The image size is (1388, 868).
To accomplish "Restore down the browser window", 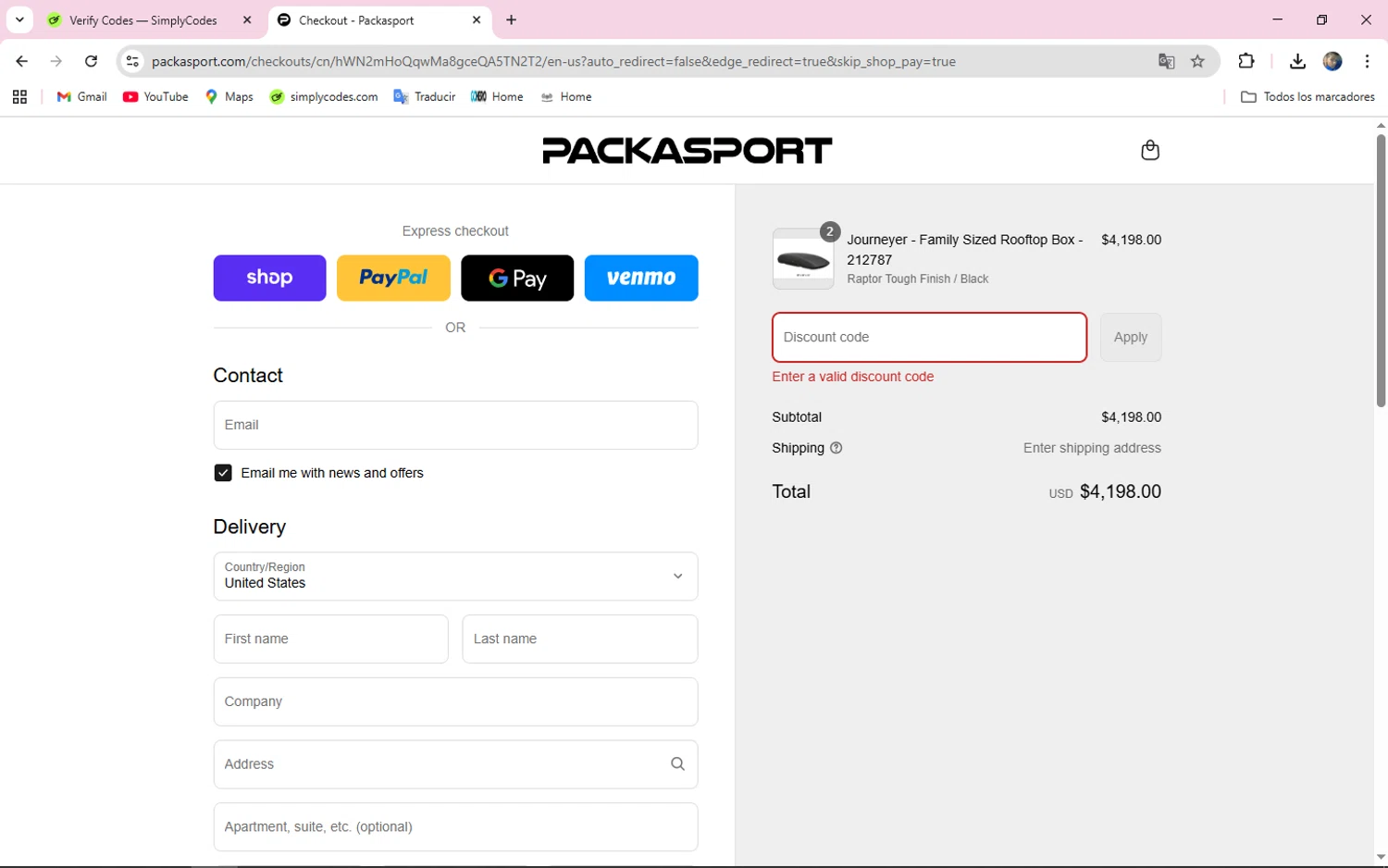I will pos(1321,19).
